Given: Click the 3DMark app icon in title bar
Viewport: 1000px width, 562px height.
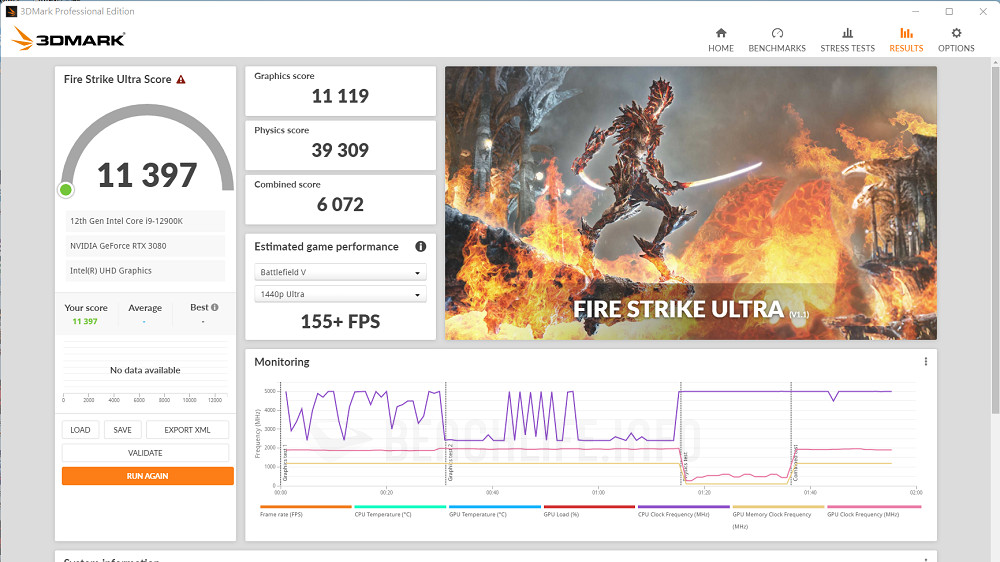Looking at the screenshot, I should (11, 11).
